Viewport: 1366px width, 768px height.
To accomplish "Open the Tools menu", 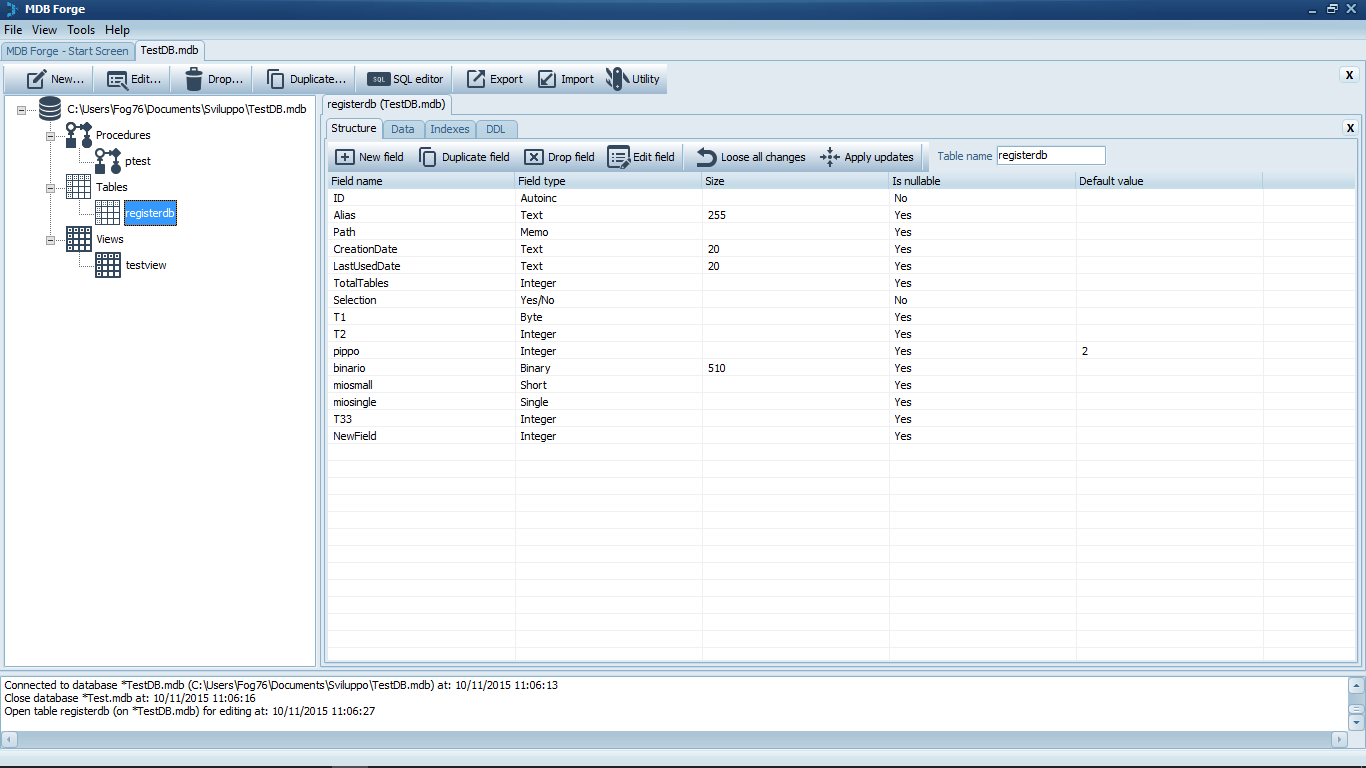I will [81, 30].
